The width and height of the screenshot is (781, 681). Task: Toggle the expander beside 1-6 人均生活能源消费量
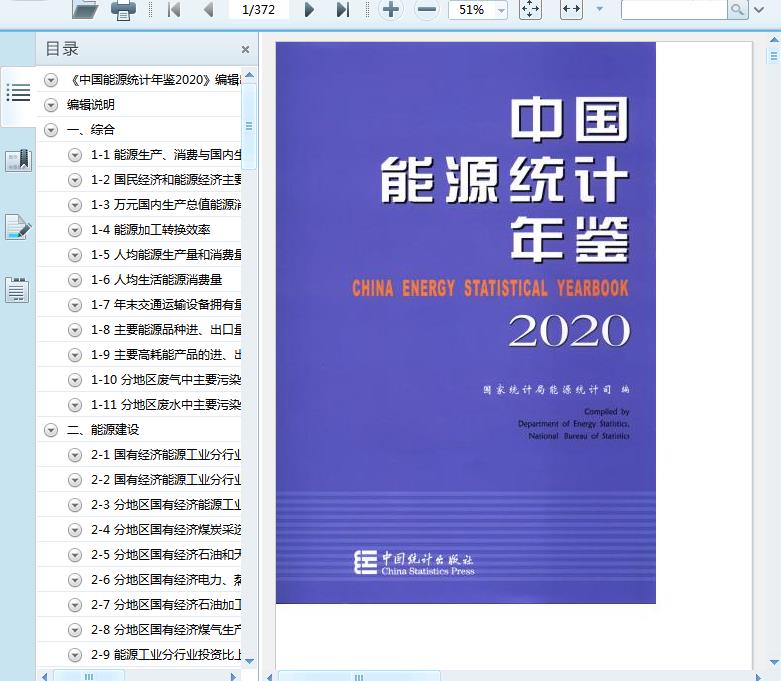[x=75, y=280]
